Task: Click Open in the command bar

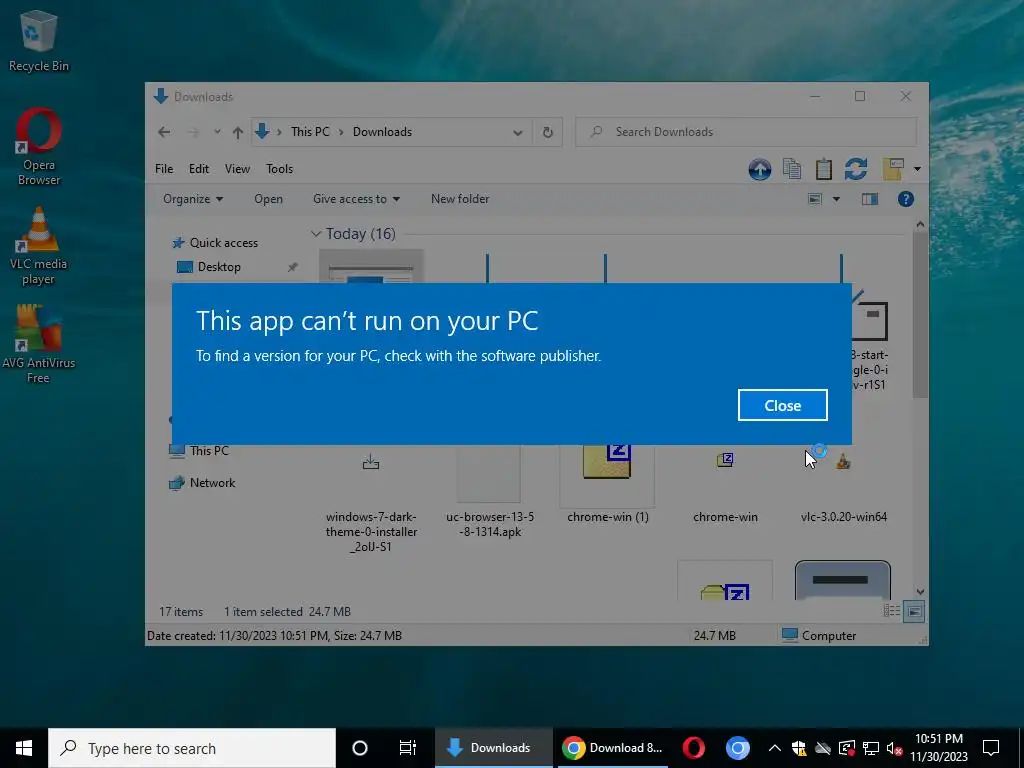Action: pyautogui.click(x=268, y=199)
